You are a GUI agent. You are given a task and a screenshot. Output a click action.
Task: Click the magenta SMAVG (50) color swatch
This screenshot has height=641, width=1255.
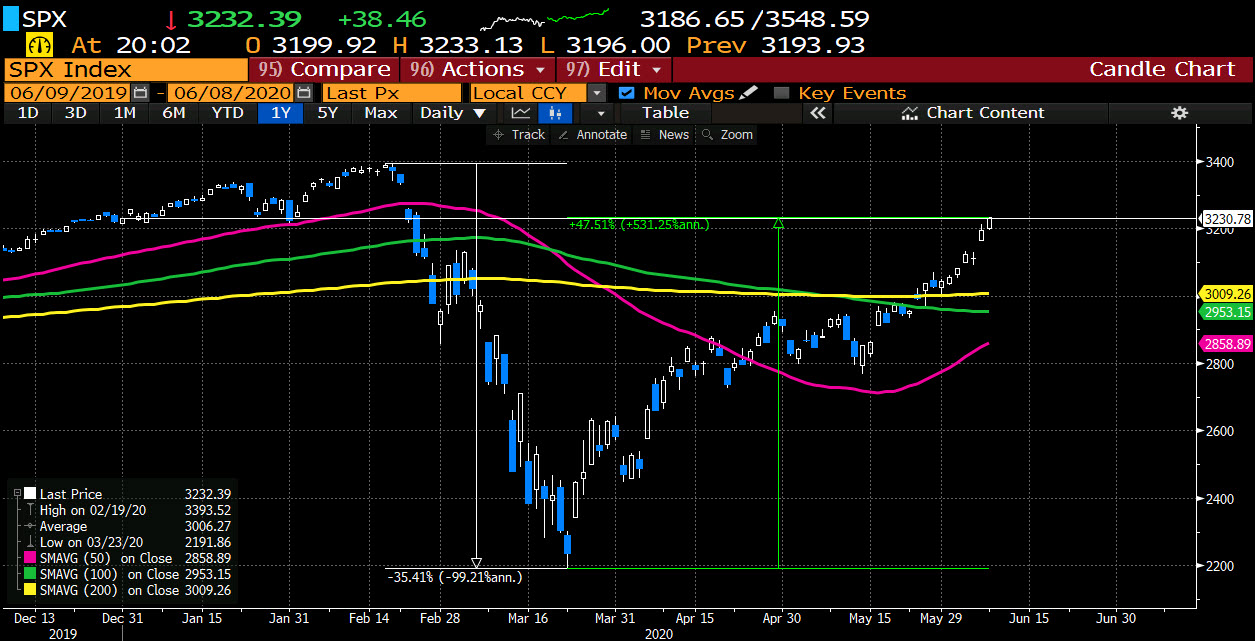coord(29,558)
